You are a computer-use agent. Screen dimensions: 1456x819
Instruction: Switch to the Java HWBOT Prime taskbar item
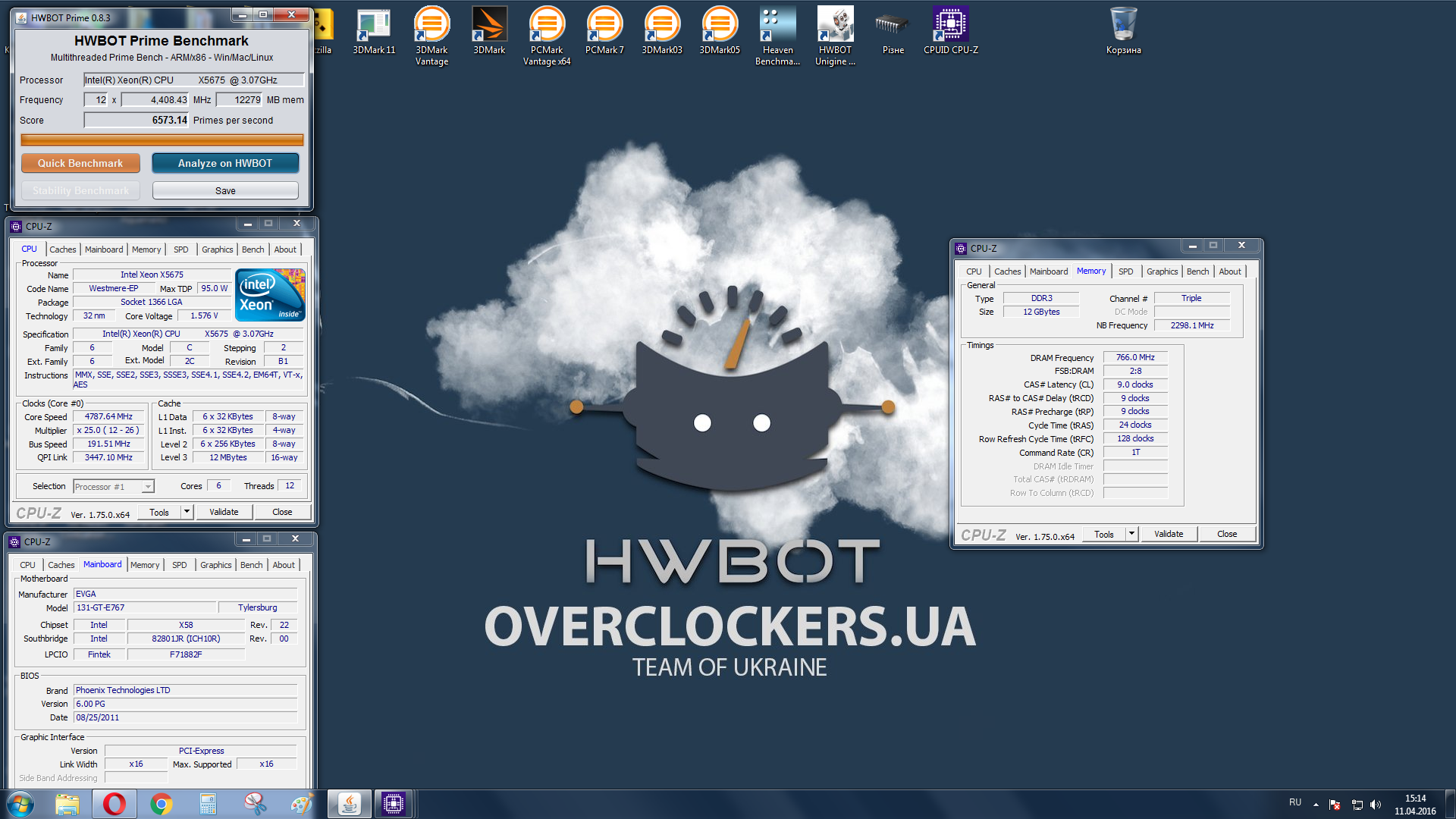tap(349, 804)
